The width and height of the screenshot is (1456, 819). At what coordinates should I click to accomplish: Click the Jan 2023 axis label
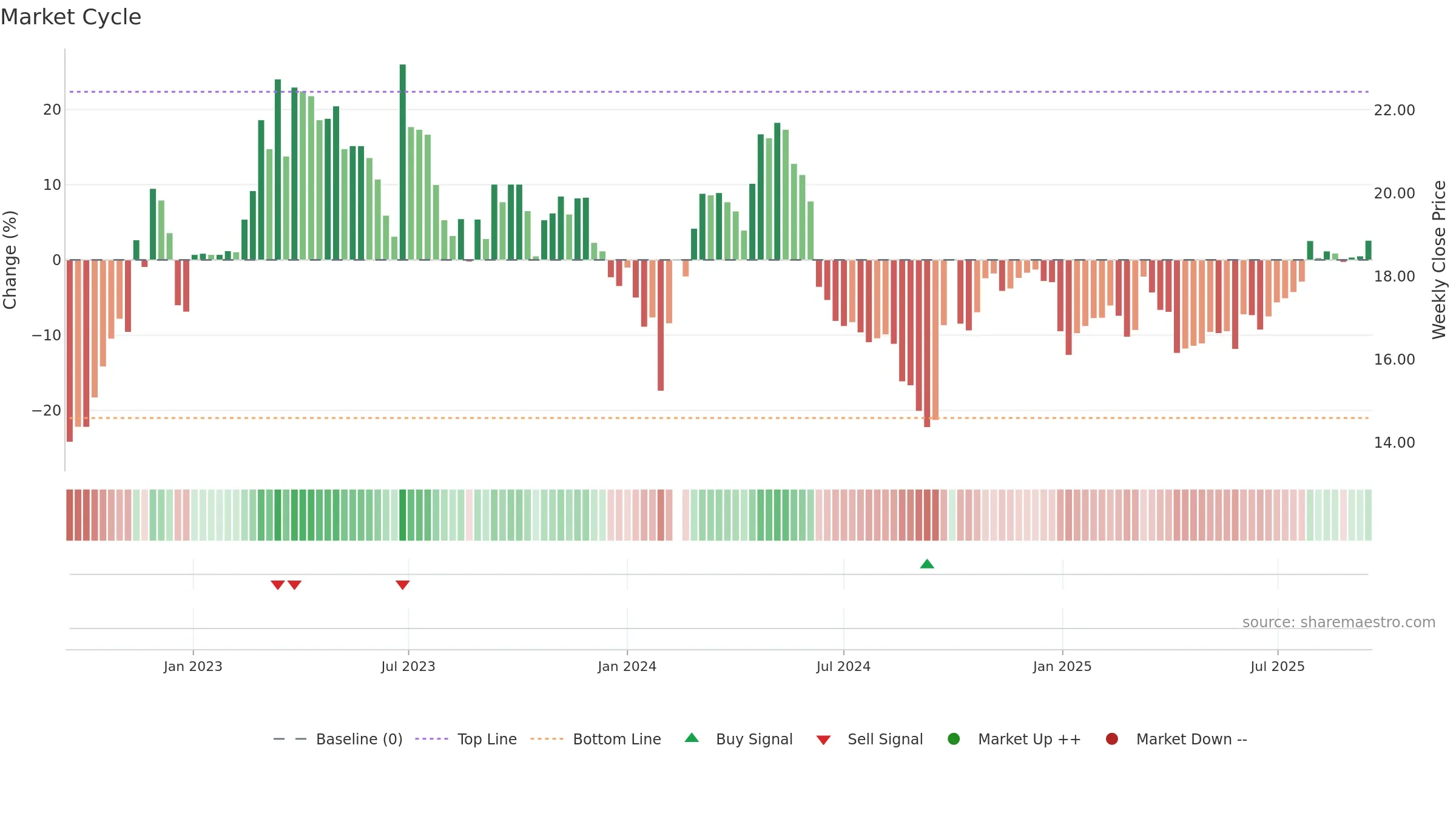tap(193, 666)
